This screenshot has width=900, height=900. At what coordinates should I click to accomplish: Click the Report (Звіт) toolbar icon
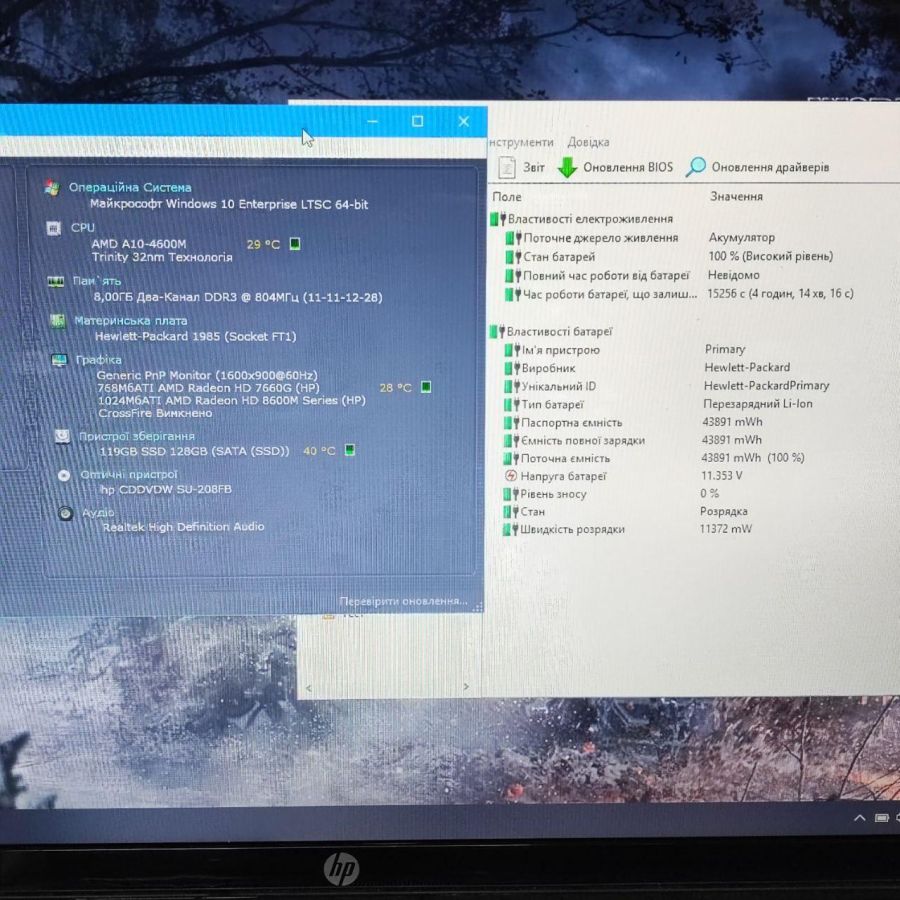pos(507,167)
